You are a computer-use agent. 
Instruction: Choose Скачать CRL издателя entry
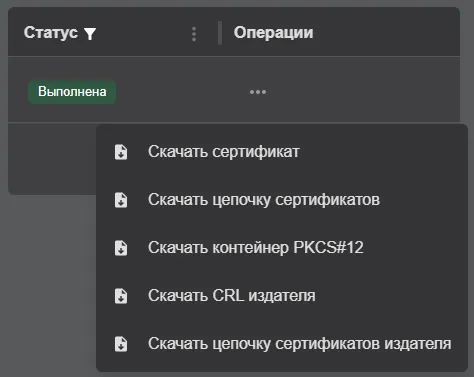(x=282, y=296)
